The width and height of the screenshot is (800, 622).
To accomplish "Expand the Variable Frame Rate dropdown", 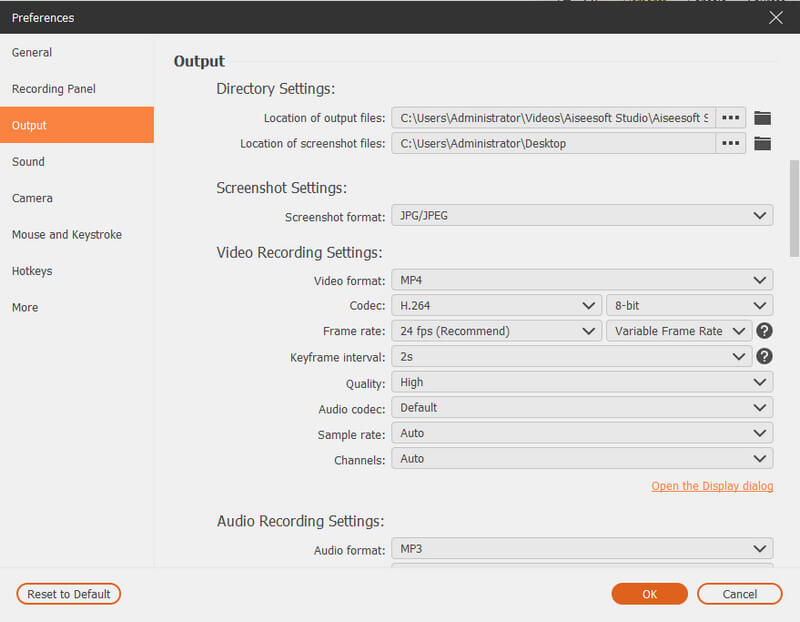I will tap(679, 330).
